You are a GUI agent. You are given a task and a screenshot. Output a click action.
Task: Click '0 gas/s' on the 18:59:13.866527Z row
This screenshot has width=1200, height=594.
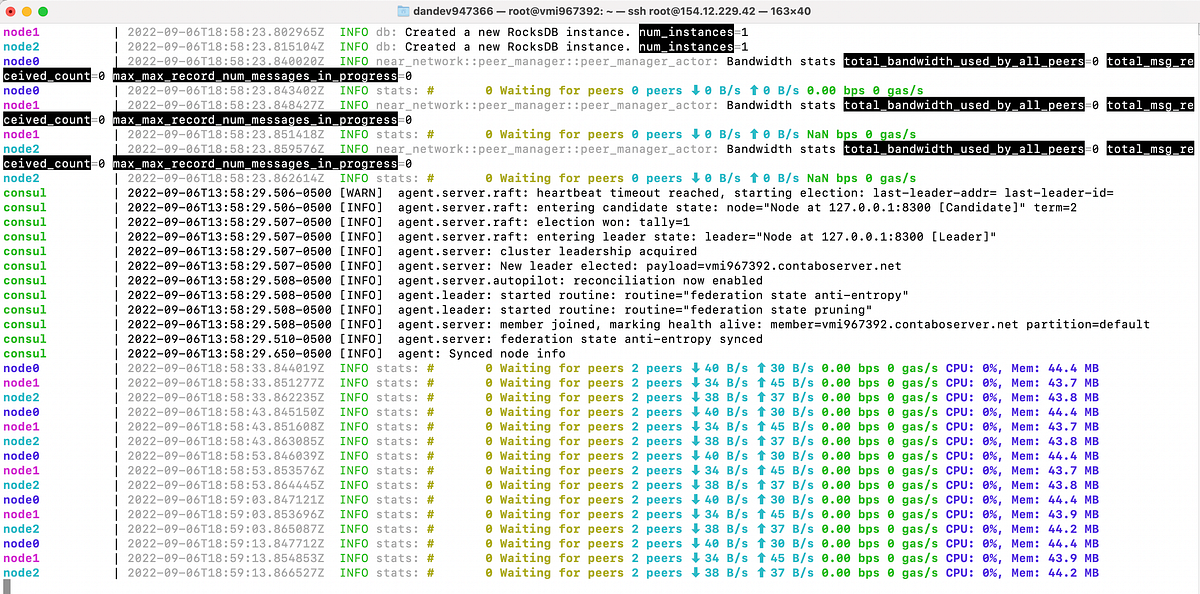tap(914, 572)
